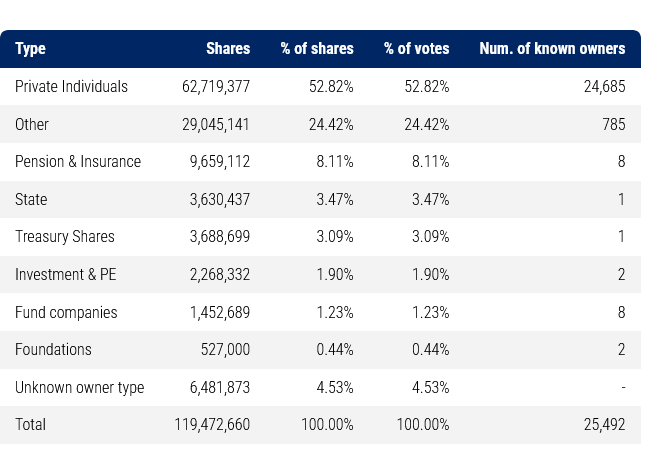Click the Other owner type row
The width and height of the screenshot is (668, 474).
[x=32, y=125]
